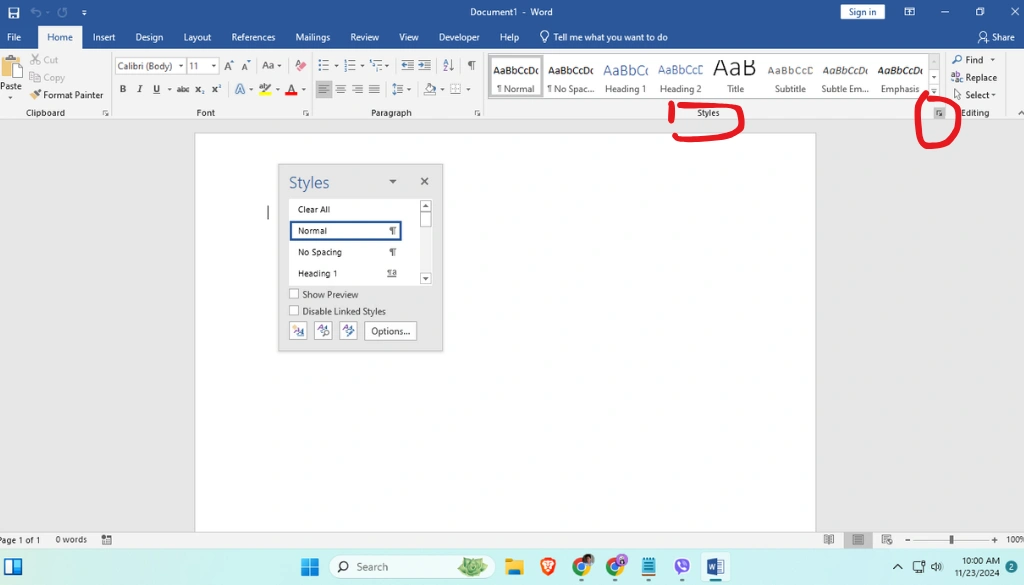The image size is (1024, 585).
Task: Open the Font name dropdown
Action: click(181, 66)
